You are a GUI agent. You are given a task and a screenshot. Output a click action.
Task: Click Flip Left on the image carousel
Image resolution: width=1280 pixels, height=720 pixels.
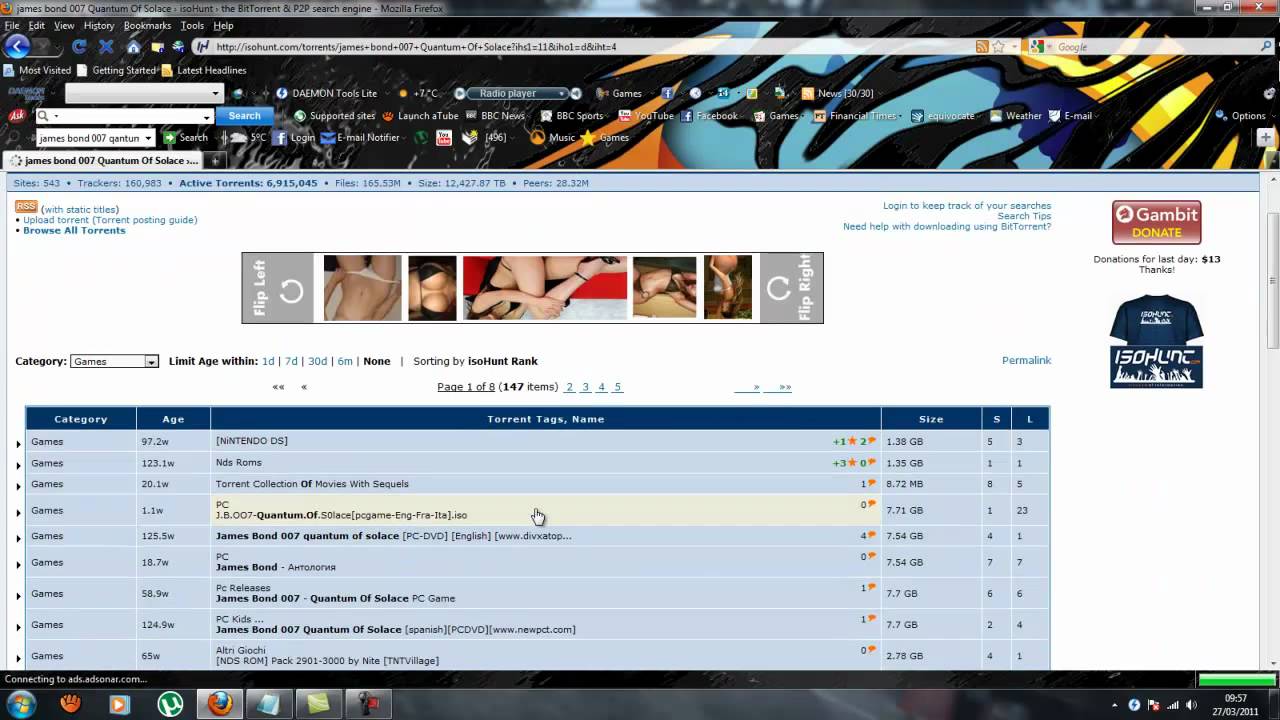click(278, 288)
